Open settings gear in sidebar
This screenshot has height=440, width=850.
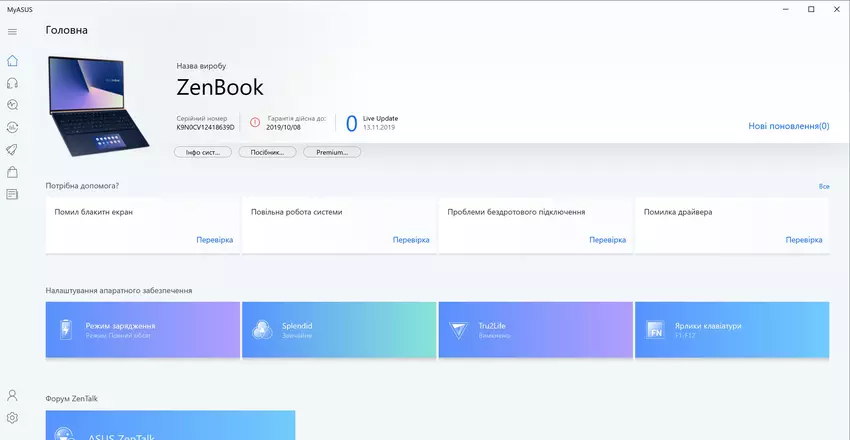point(12,418)
